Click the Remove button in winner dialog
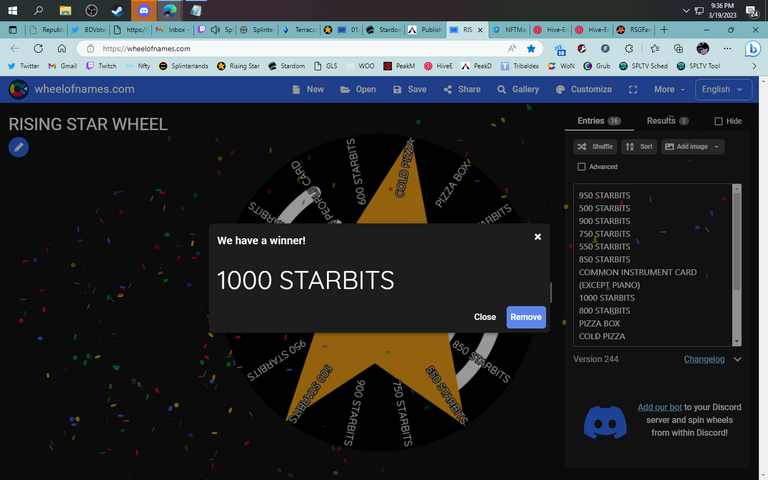This screenshot has height=480, width=768. point(526,317)
